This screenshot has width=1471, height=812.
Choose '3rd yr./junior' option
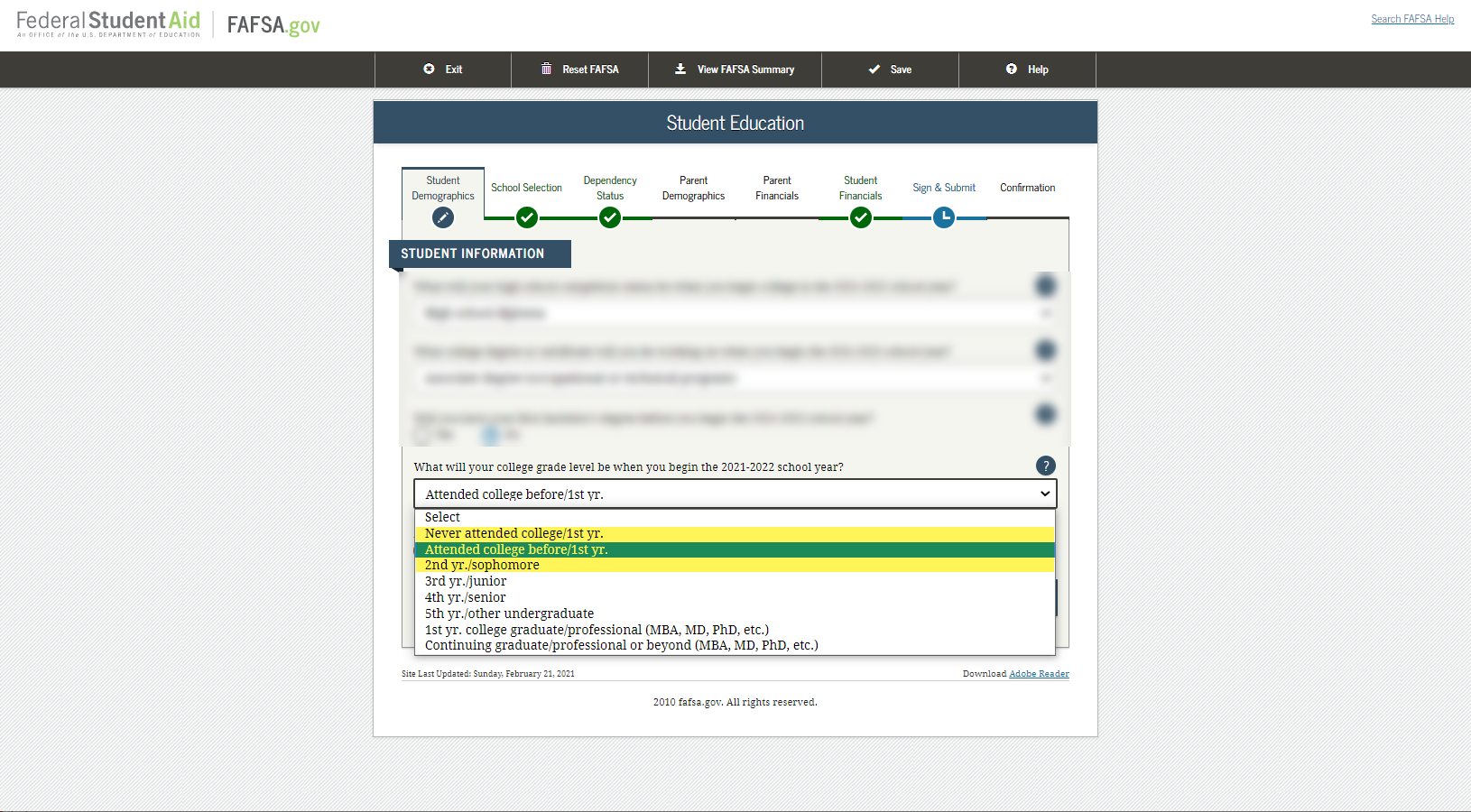(735, 581)
